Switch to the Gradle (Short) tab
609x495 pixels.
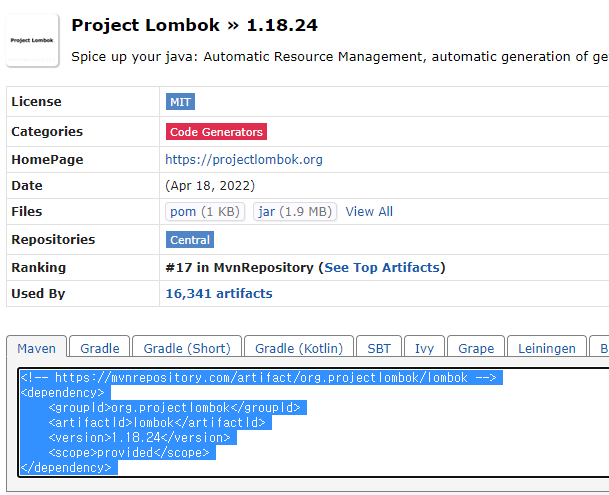[x=187, y=347]
